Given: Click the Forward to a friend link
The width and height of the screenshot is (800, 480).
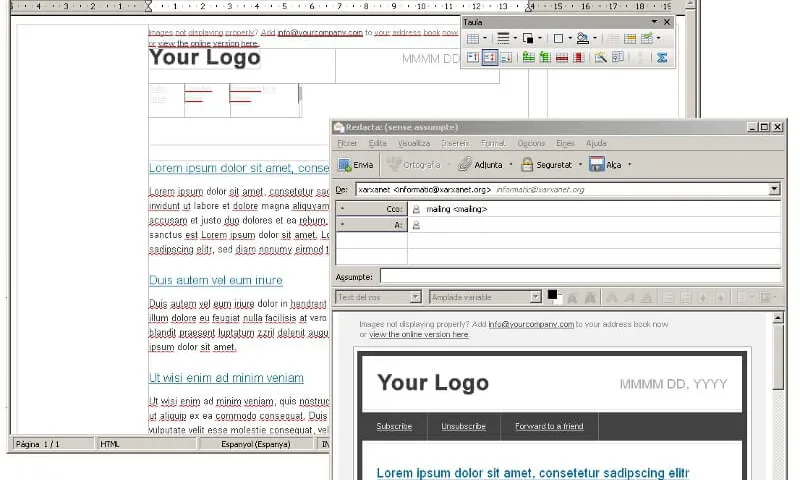Looking at the screenshot, I should (549, 426).
